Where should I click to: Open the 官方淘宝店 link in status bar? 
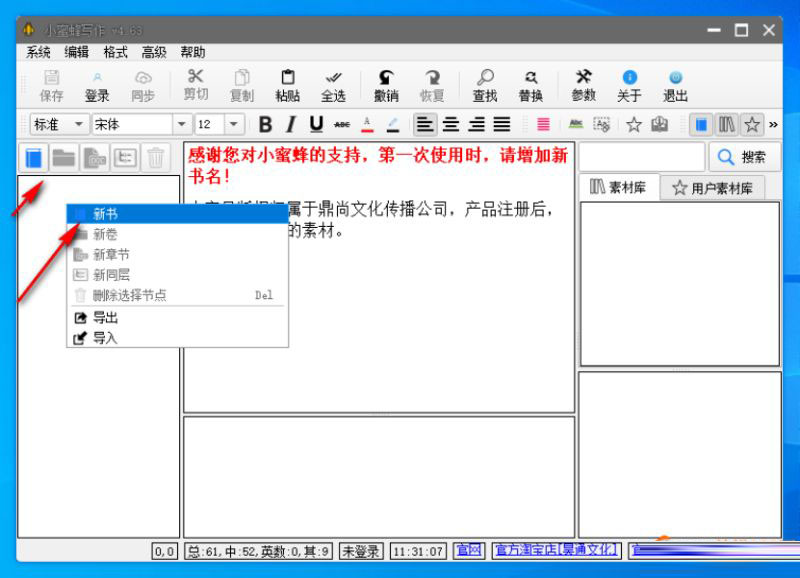click(557, 550)
